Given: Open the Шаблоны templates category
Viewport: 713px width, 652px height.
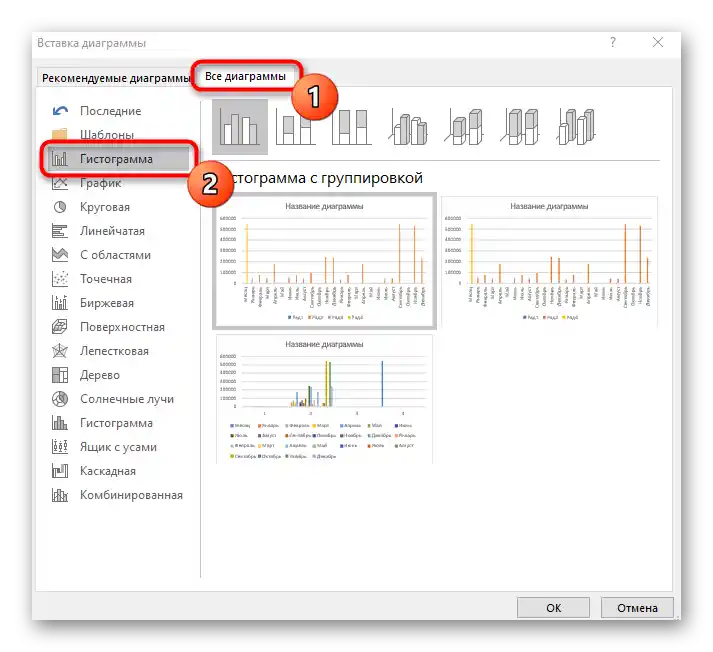Looking at the screenshot, I should click(x=117, y=135).
